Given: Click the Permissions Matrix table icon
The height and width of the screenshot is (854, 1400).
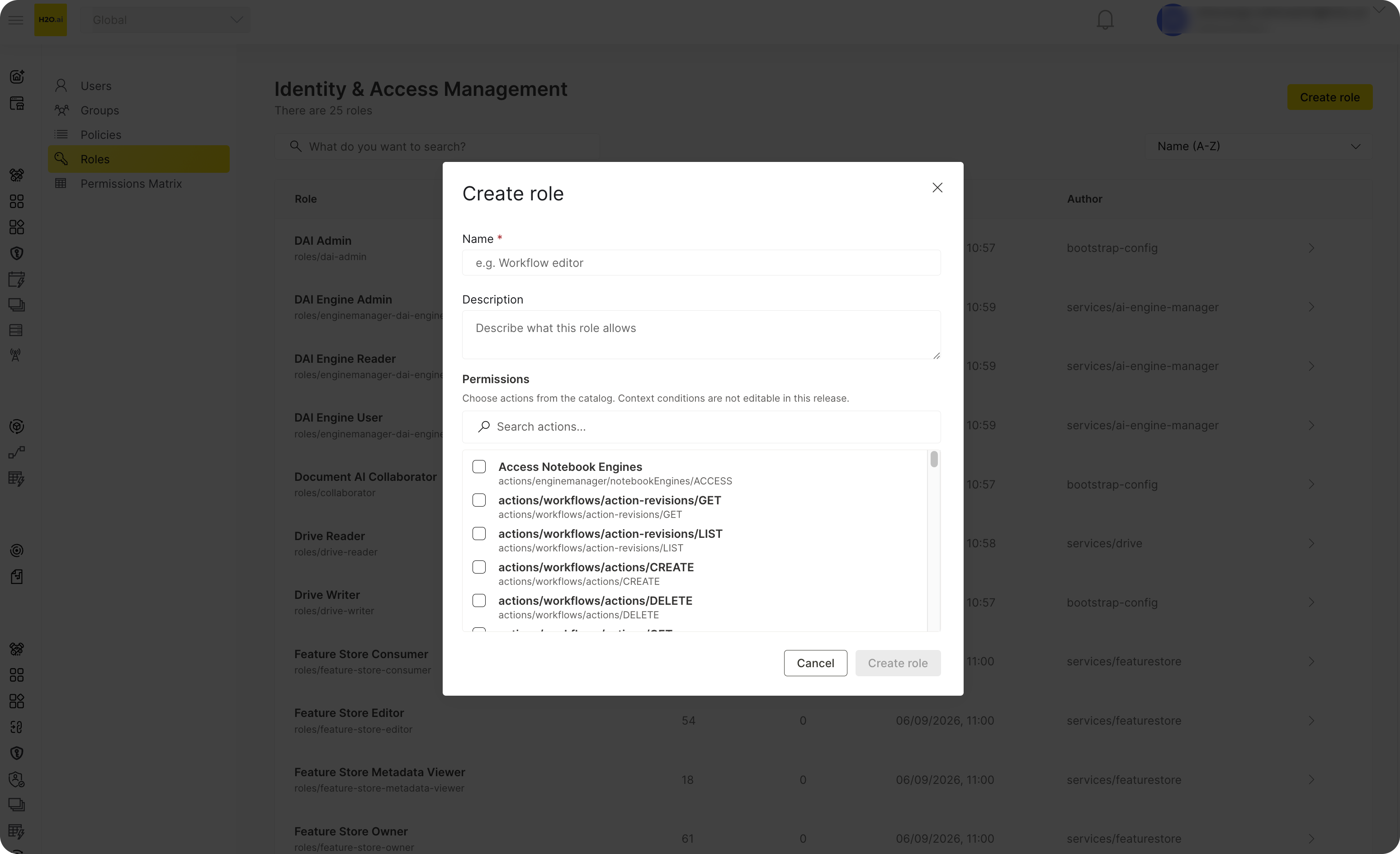Looking at the screenshot, I should [x=61, y=184].
